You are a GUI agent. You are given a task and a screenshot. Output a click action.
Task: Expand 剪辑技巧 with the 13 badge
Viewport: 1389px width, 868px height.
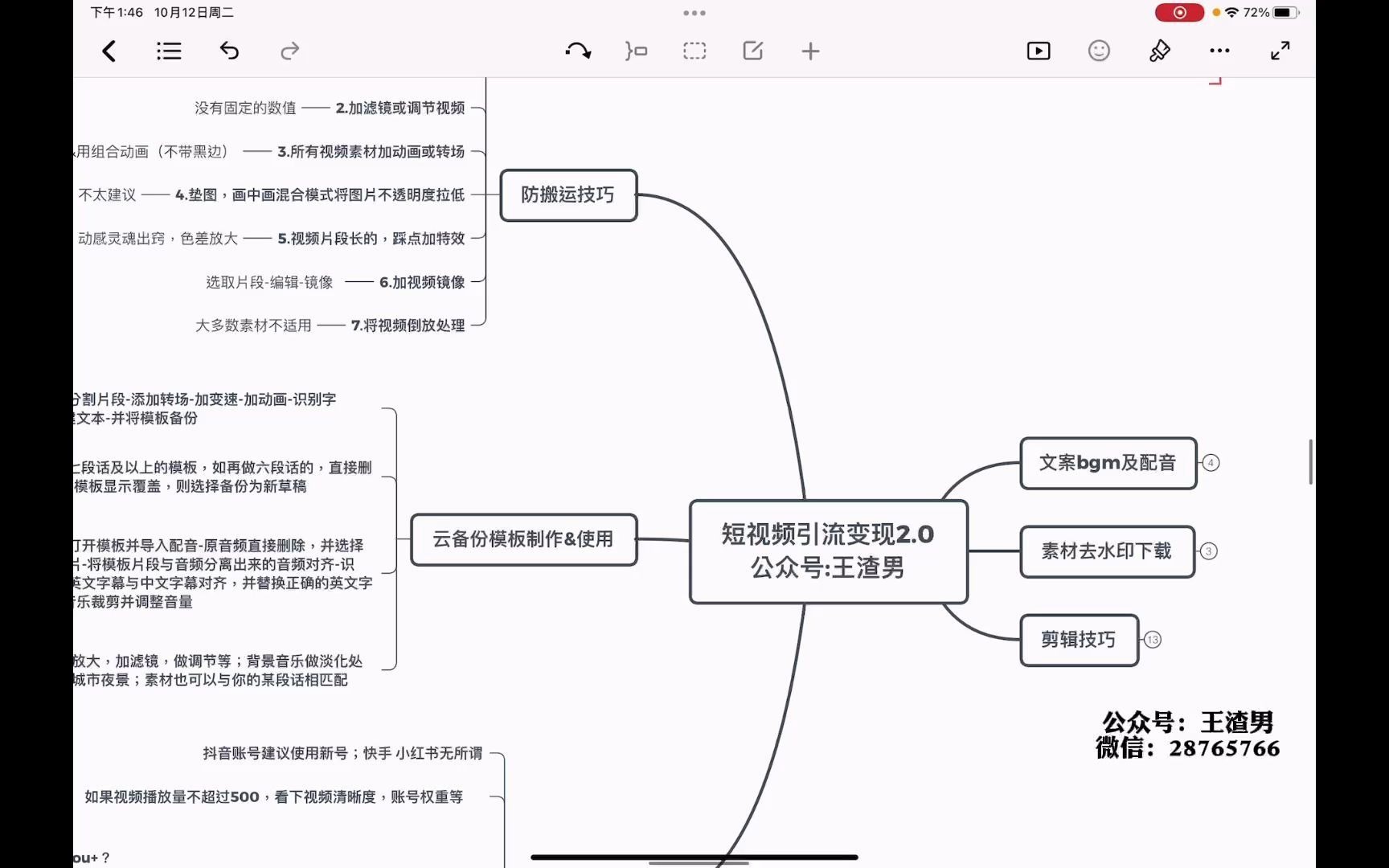click(x=1153, y=640)
